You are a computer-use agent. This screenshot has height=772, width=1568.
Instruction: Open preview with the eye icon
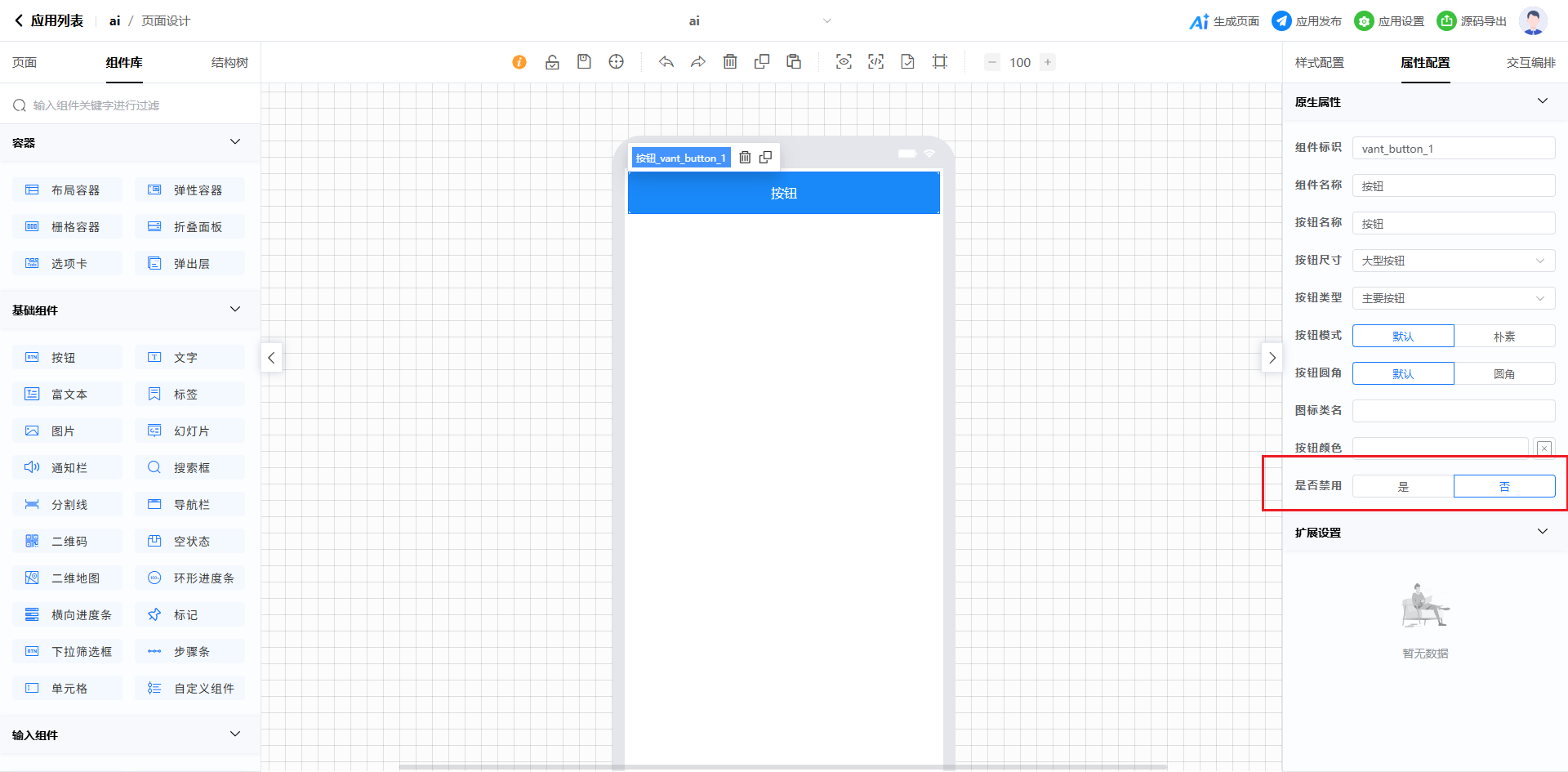click(x=844, y=62)
